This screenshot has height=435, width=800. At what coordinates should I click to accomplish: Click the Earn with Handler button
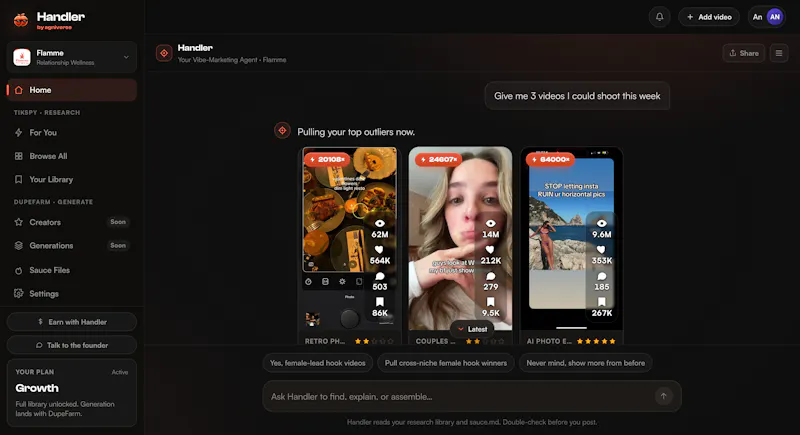72,322
